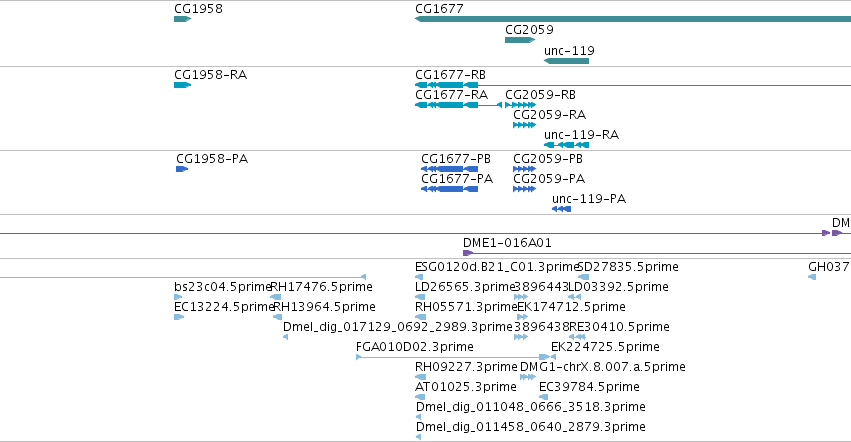Click the unc-119-PA protein label
The width and height of the screenshot is (851, 442).
point(589,199)
